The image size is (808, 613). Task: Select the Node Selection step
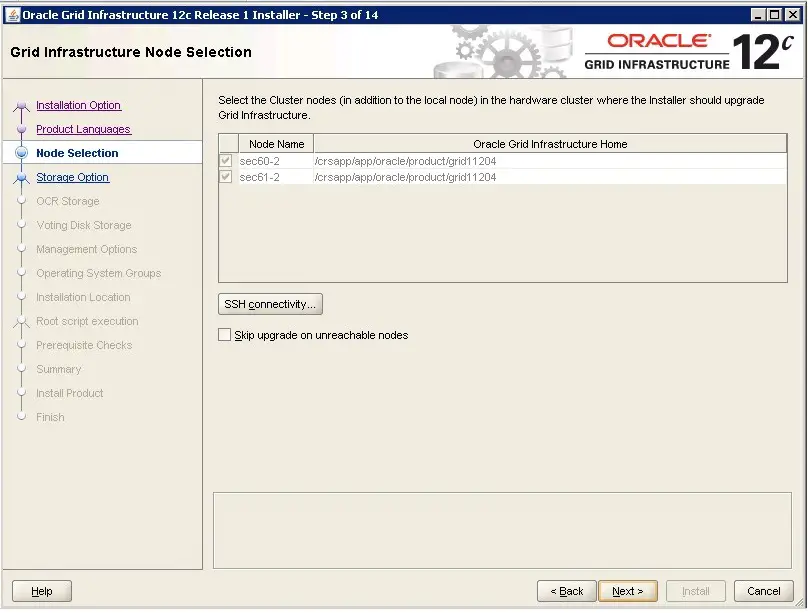click(77, 153)
